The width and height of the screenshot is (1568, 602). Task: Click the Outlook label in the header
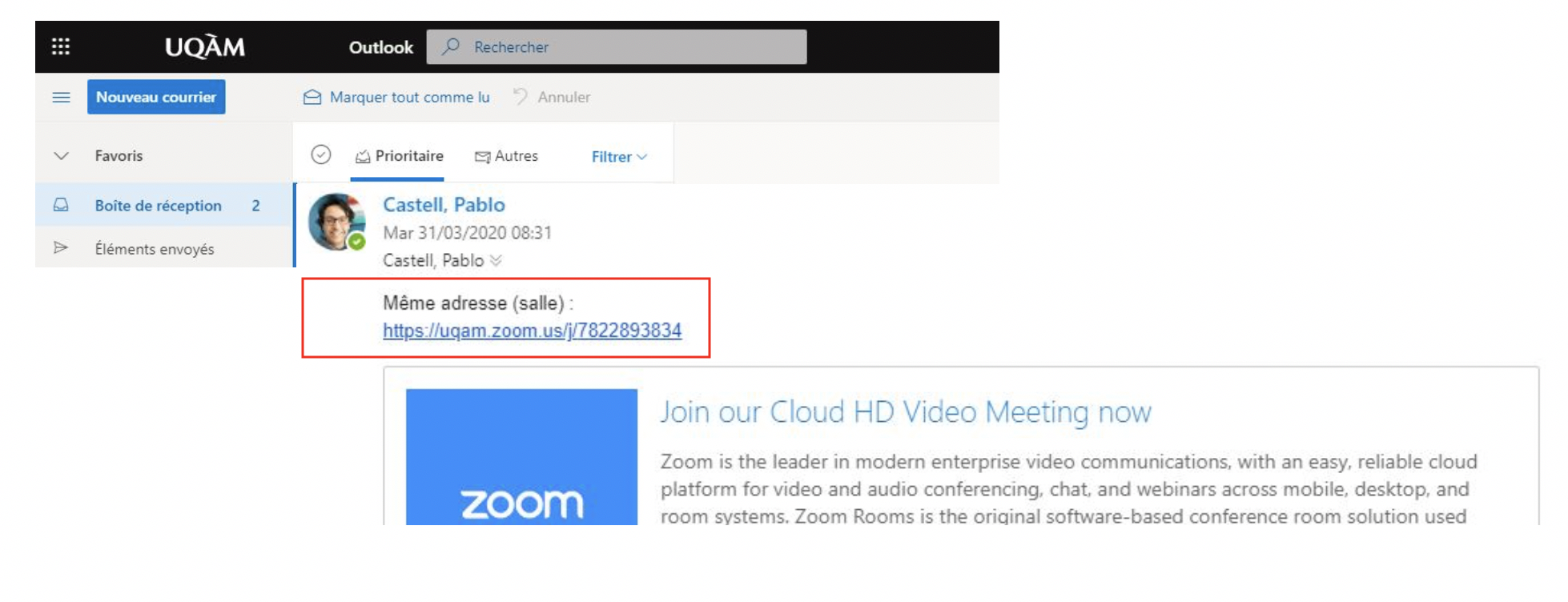click(x=381, y=47)
